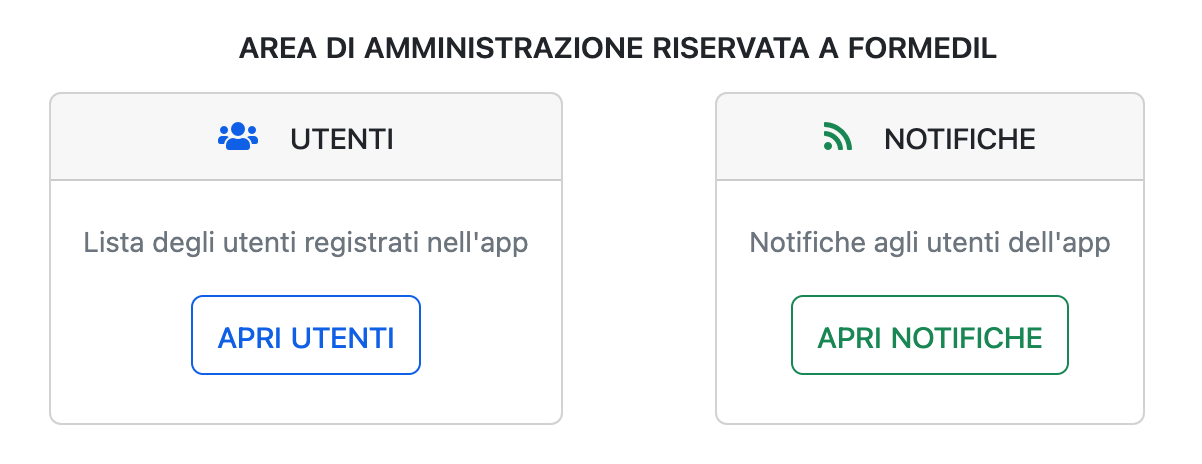Click empty space below the APRI UTENTI button

pos(306,400)
